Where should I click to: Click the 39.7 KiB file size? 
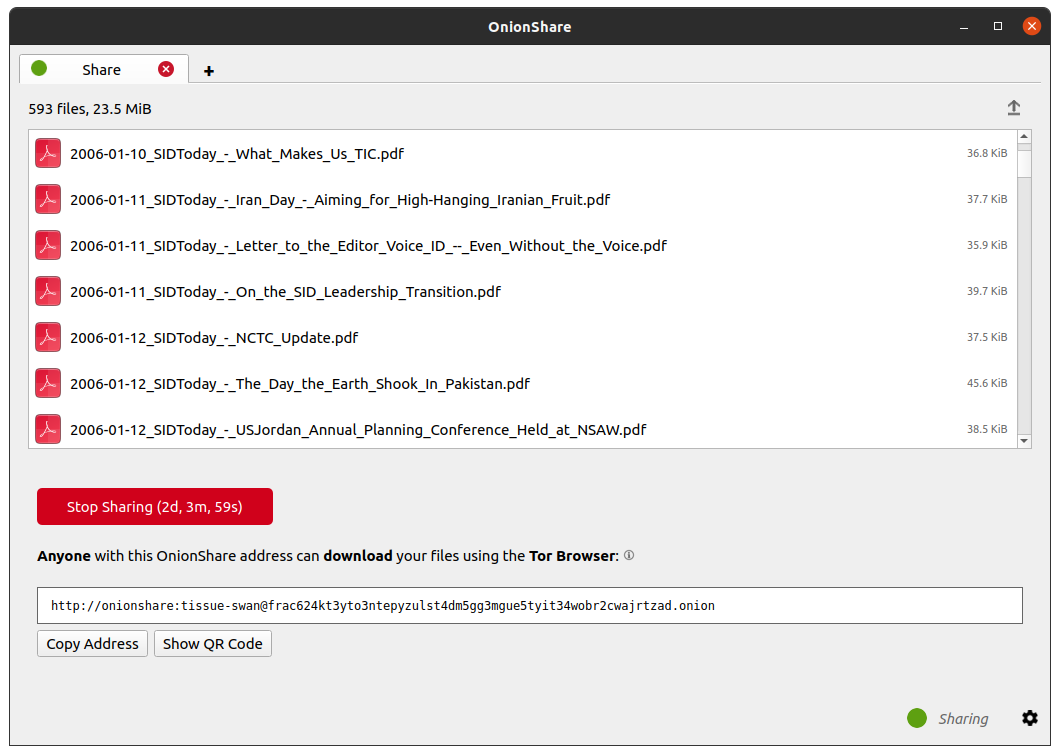coord(986,291)
